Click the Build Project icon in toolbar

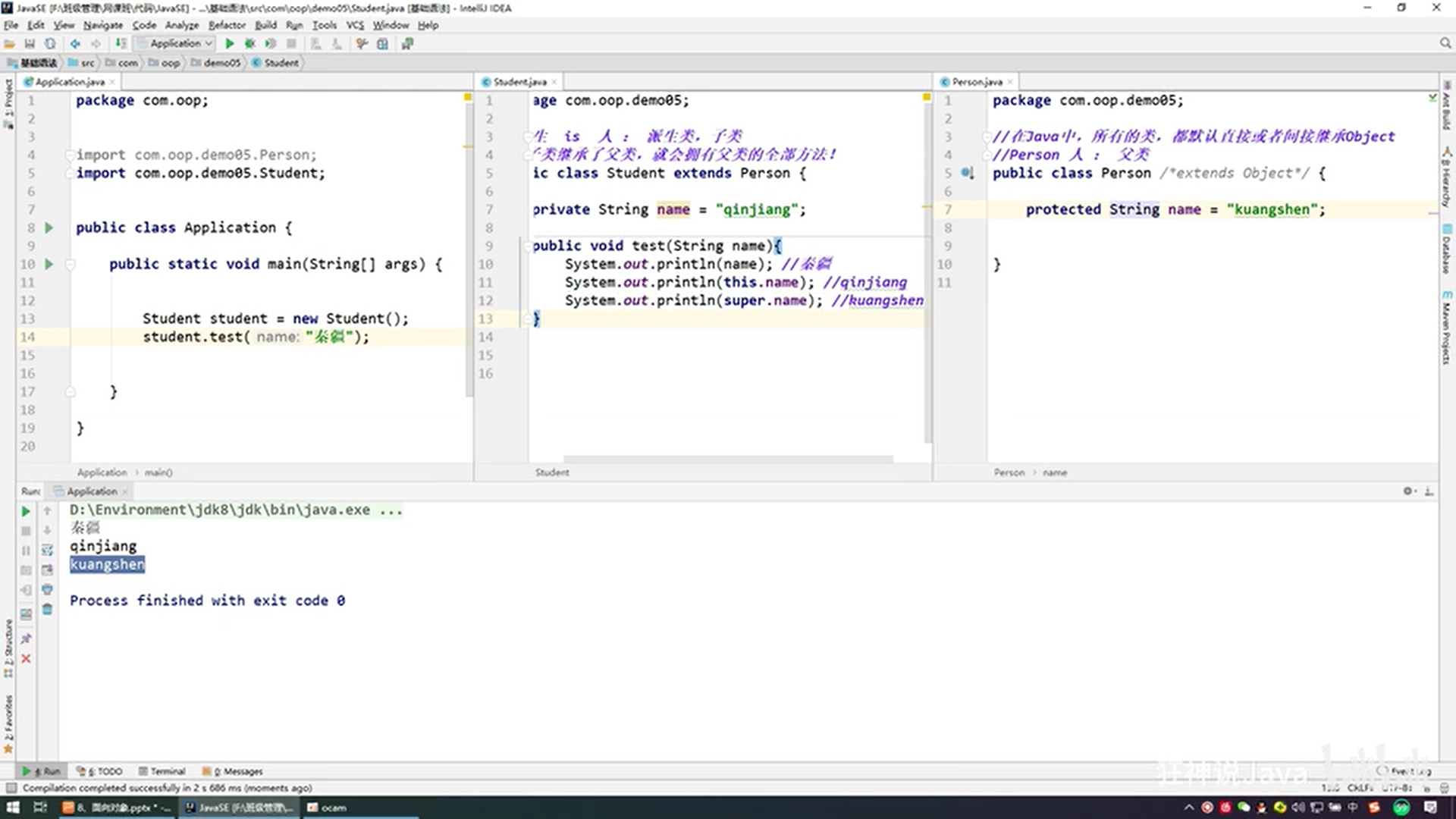[121, 44]
